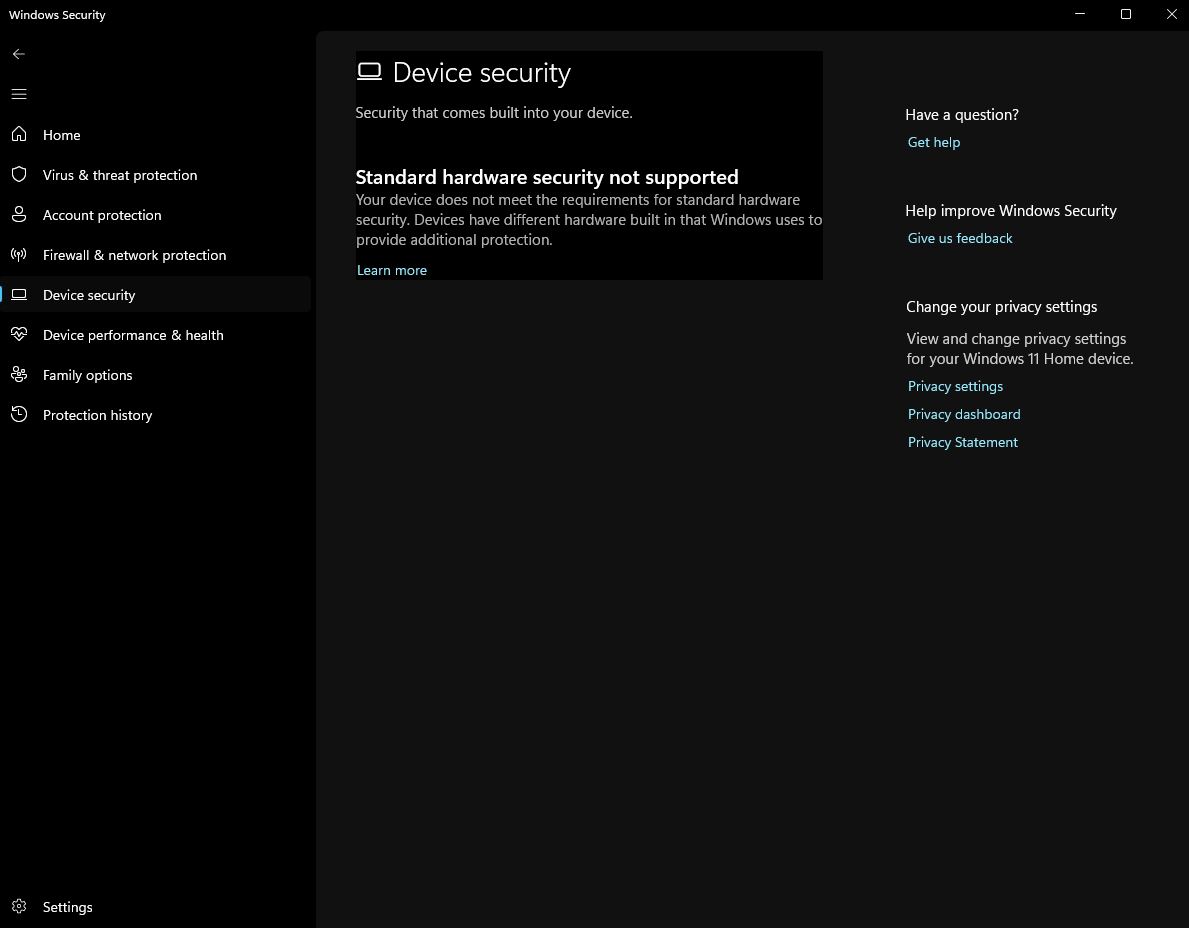Open Give us feedback link
The width and height of the screenshot is (1189, 928).
tap(960, 238)
